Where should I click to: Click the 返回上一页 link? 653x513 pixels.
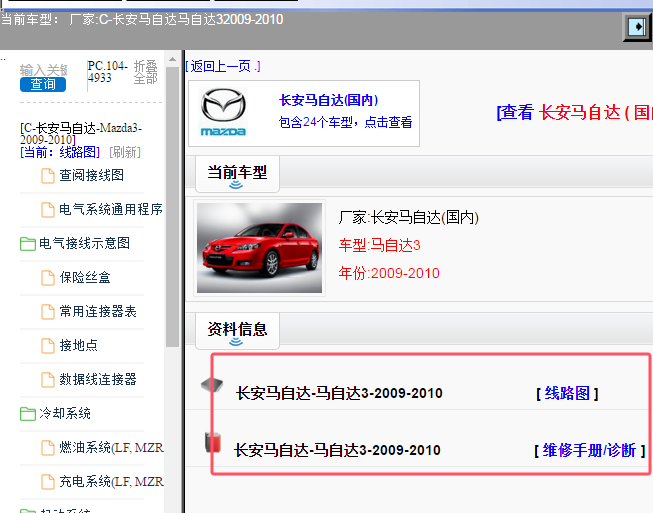pos(223,66)
